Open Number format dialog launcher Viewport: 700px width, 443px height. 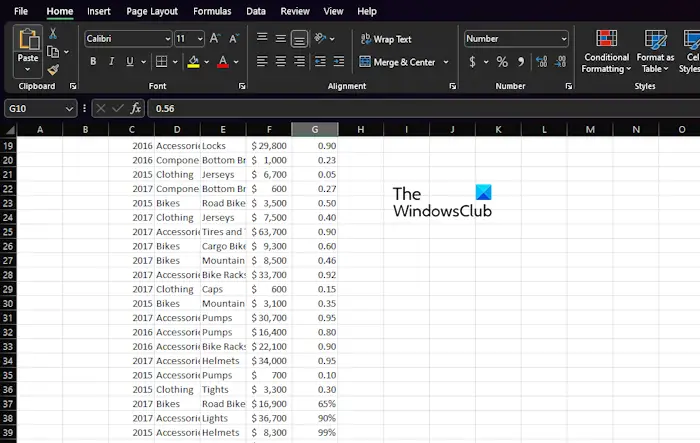[x=569, y=86]
